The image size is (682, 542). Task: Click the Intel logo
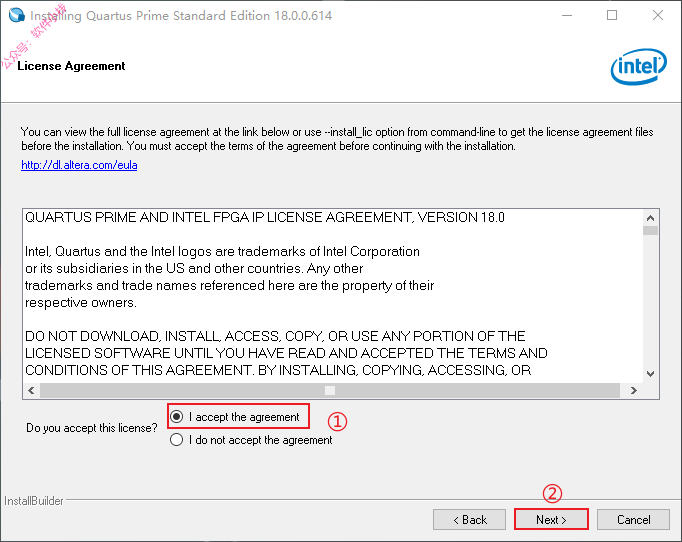click(639, 67)
